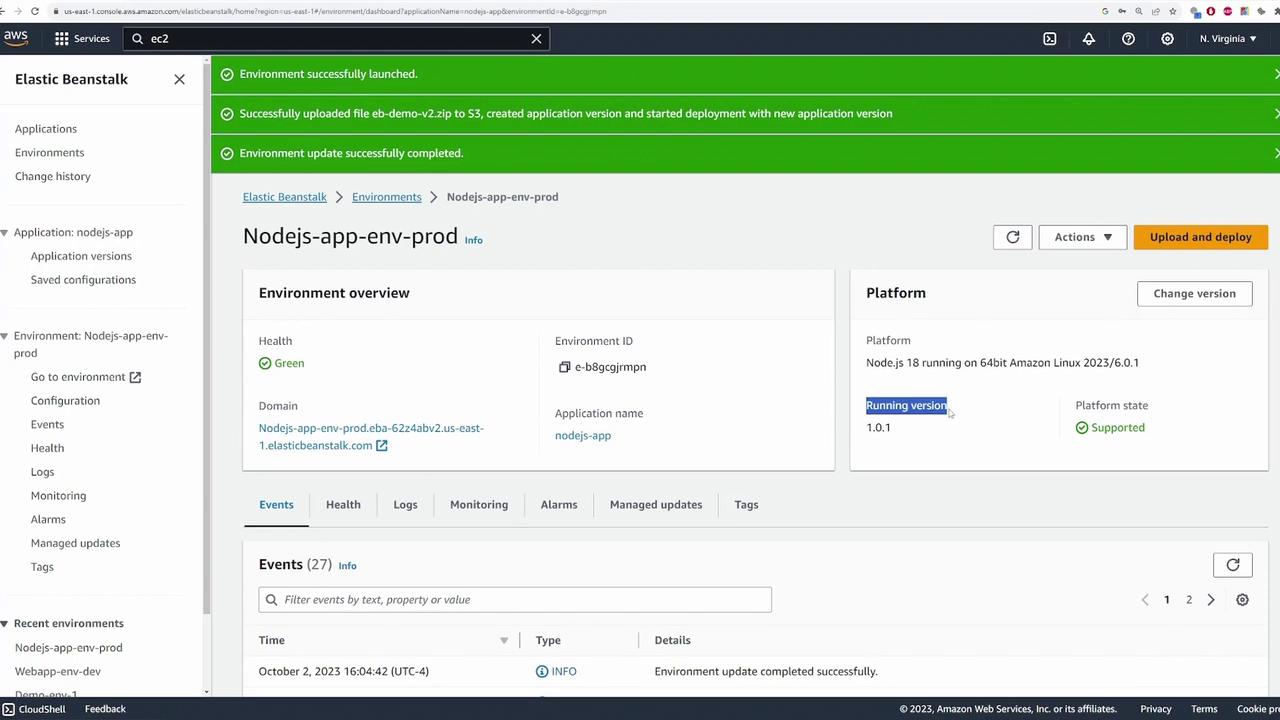Viewport: 1280px width, 720px height.
Task: Open the N. Virginia region selector
Action: pos(1227,39)
